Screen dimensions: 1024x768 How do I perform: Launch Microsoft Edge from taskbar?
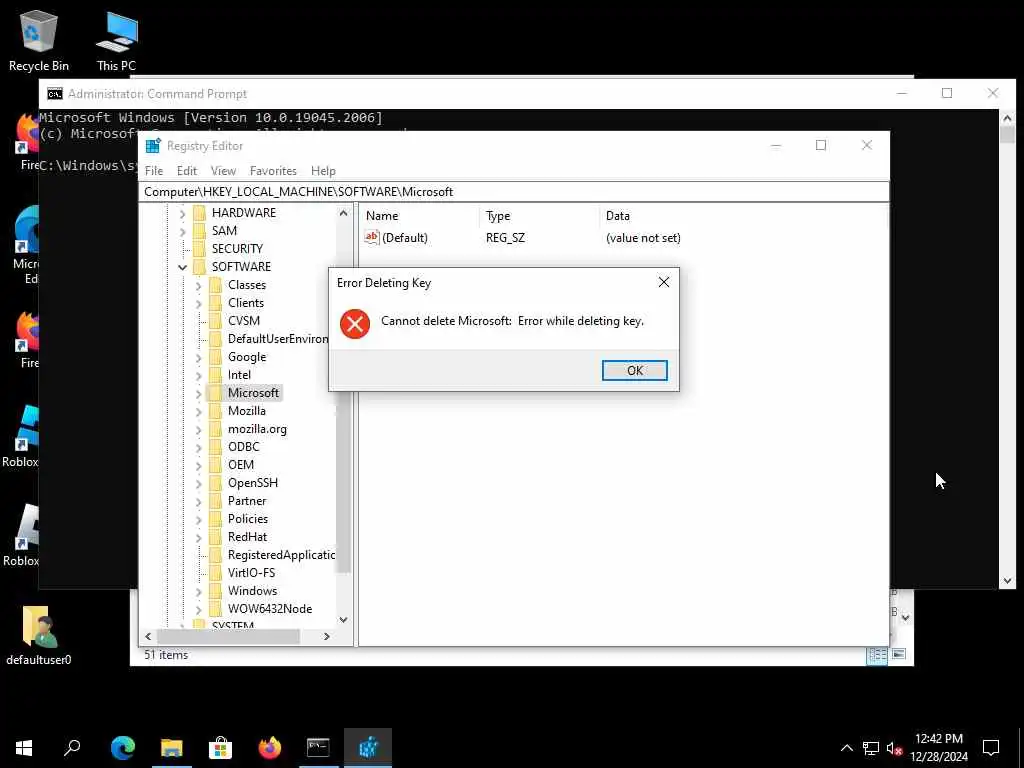pyautogui.click(x=122, y=747)
